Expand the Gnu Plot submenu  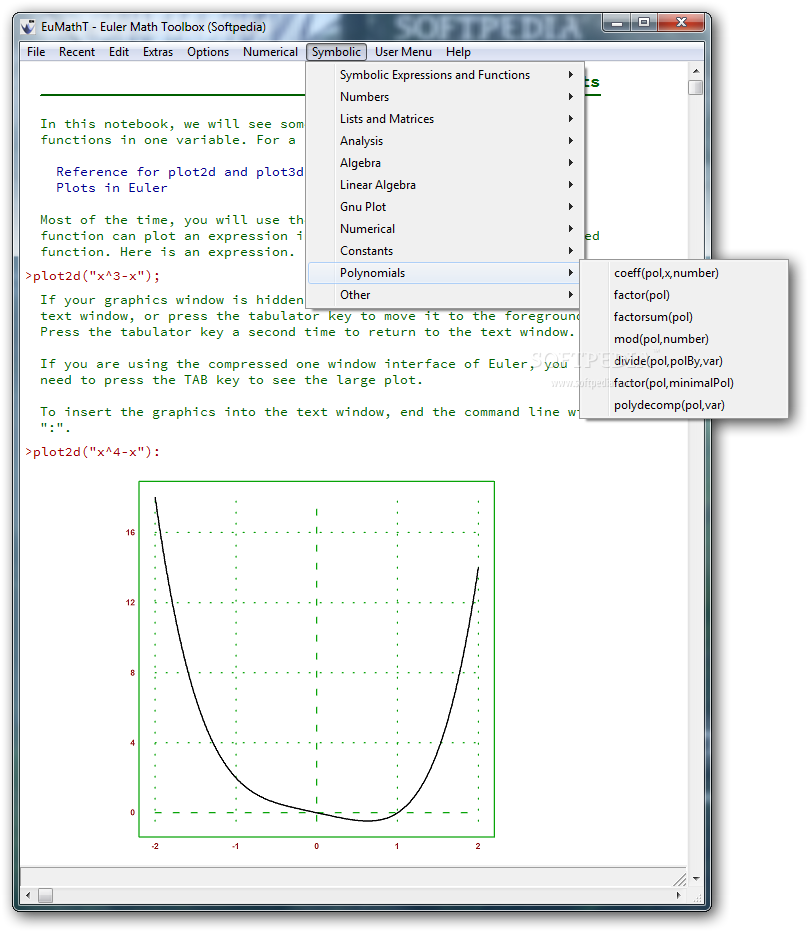[444, 207]
